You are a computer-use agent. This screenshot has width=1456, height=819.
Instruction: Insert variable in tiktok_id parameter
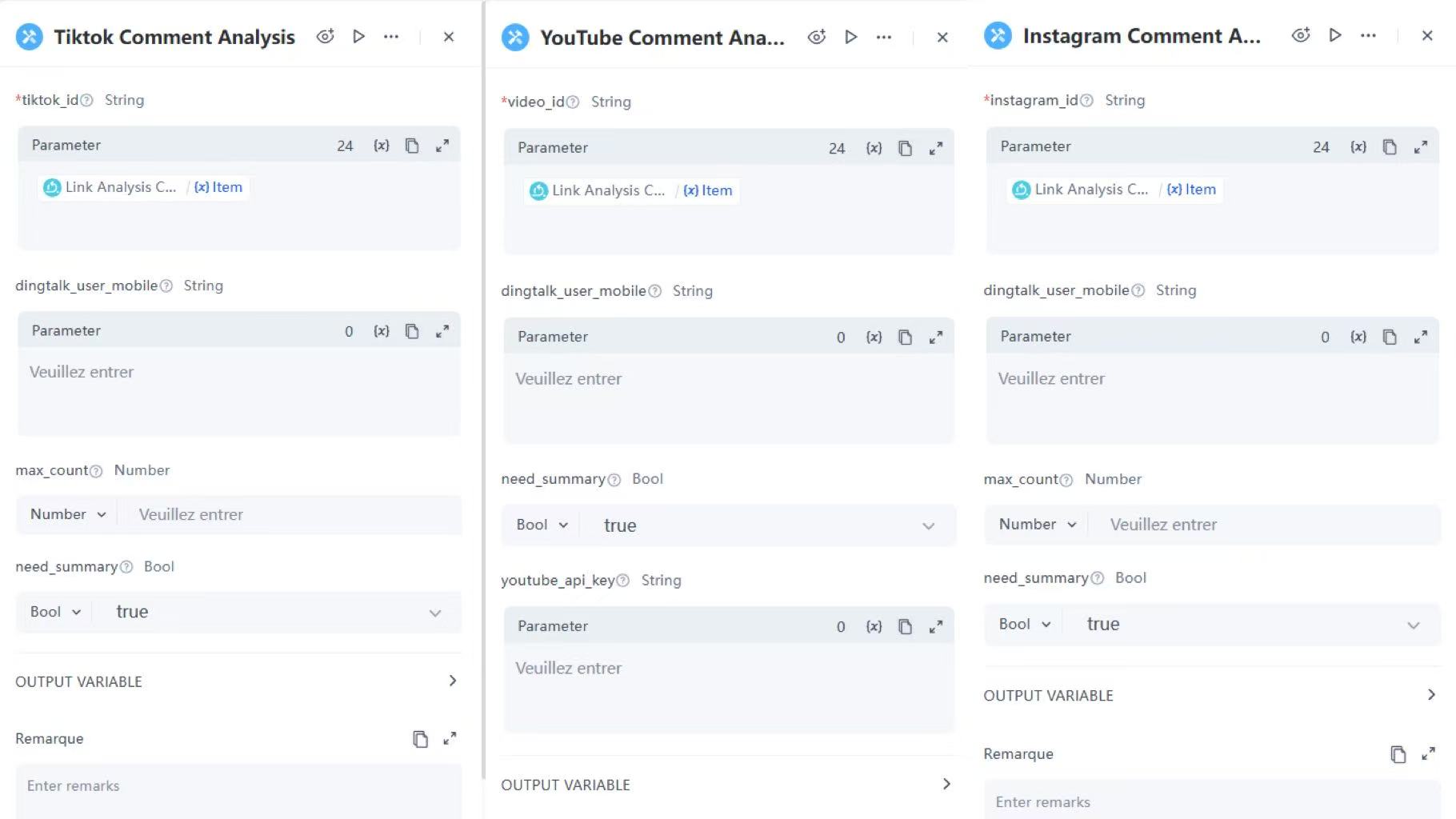coord(382,146)
